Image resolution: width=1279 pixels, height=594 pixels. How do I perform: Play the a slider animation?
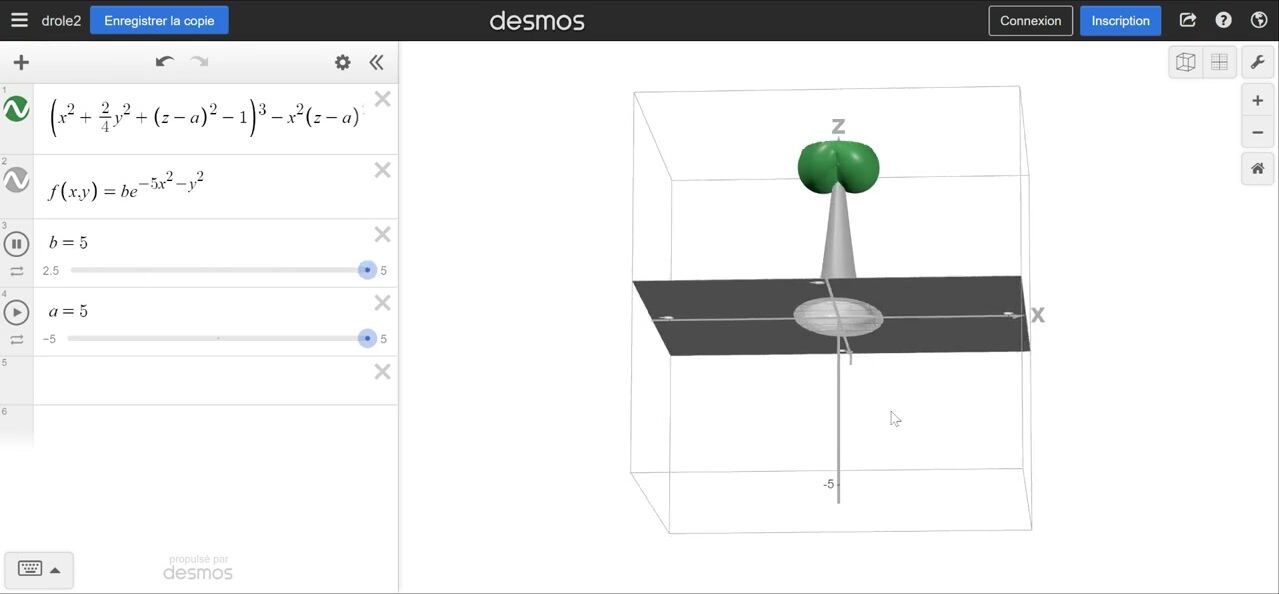point(17,312)
